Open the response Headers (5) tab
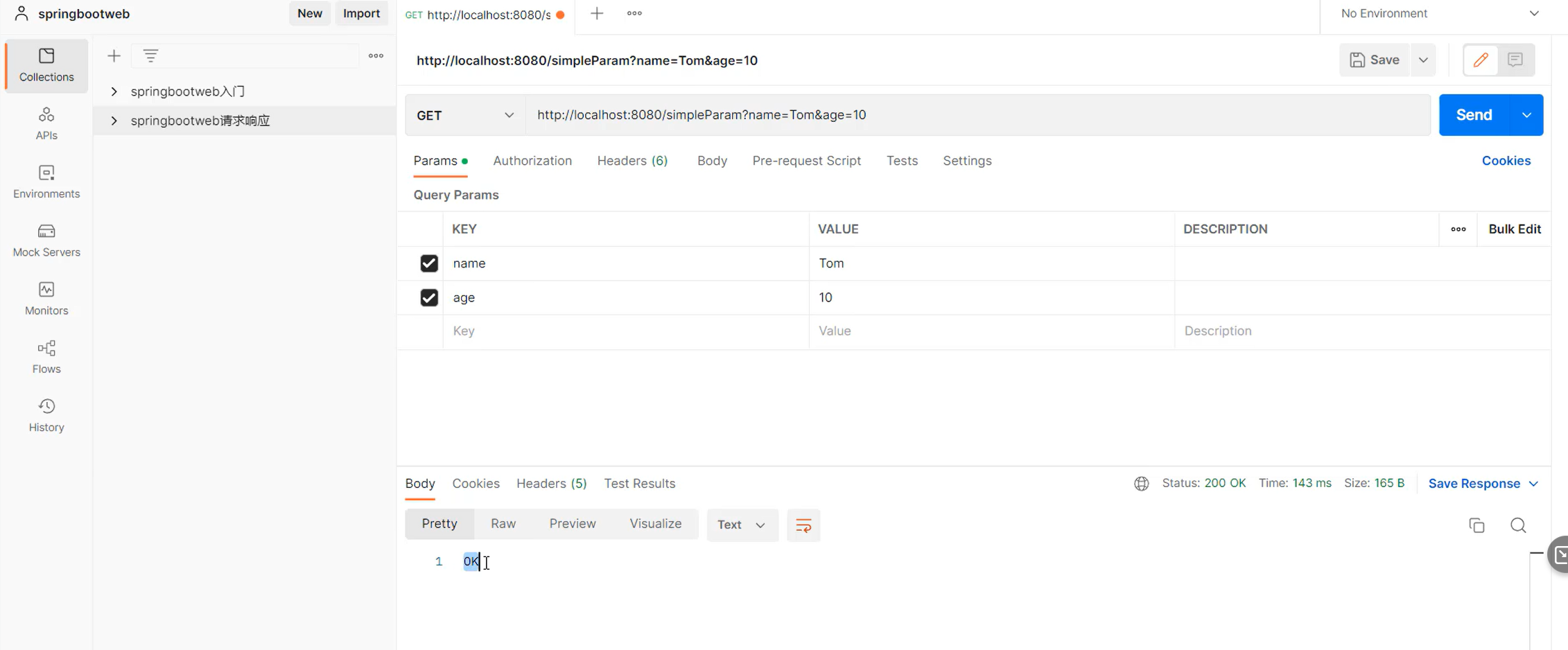This screenshot has width=1568, height=650. point(551,484)
